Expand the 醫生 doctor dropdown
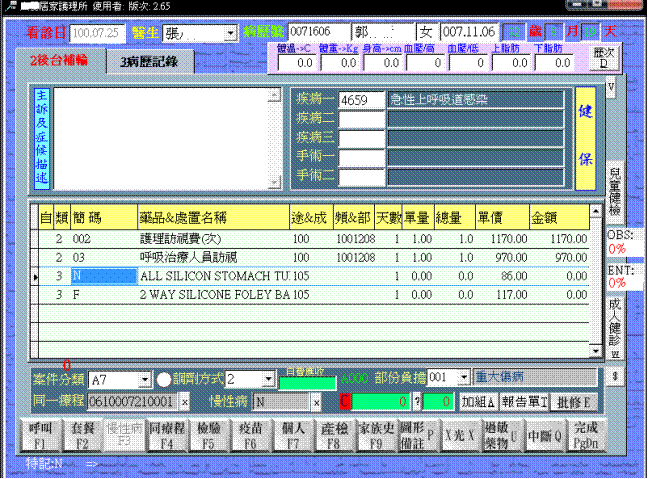The height and width of the screenshot is (479, 648). tap(232, 33)
